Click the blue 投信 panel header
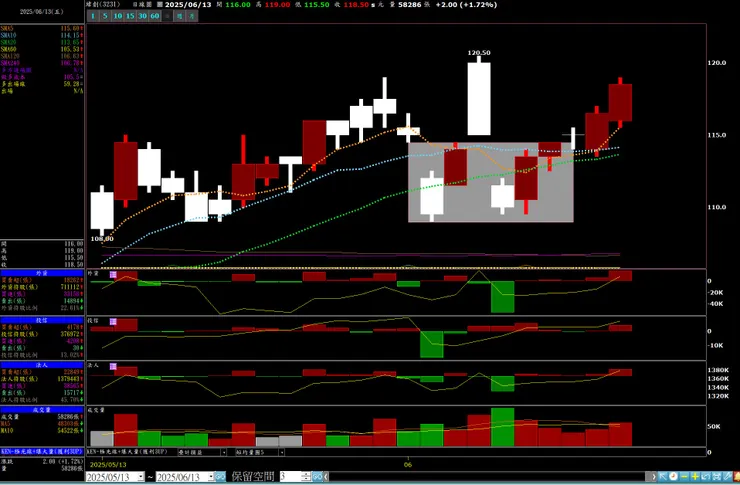This screenshot has width=740, height=485. tap(42, 320)
